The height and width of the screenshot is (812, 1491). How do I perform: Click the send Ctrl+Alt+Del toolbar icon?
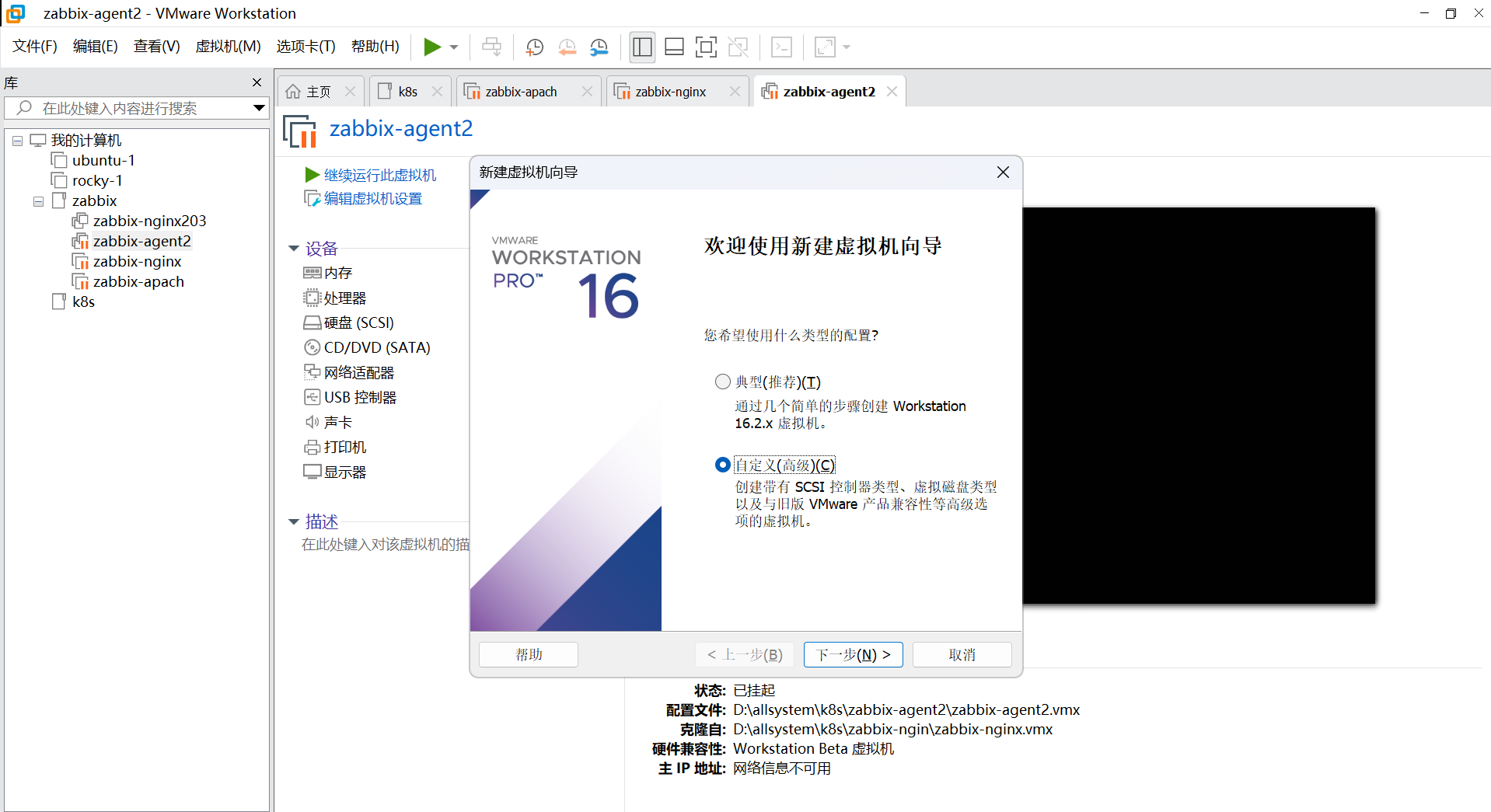tap(491, 47)
